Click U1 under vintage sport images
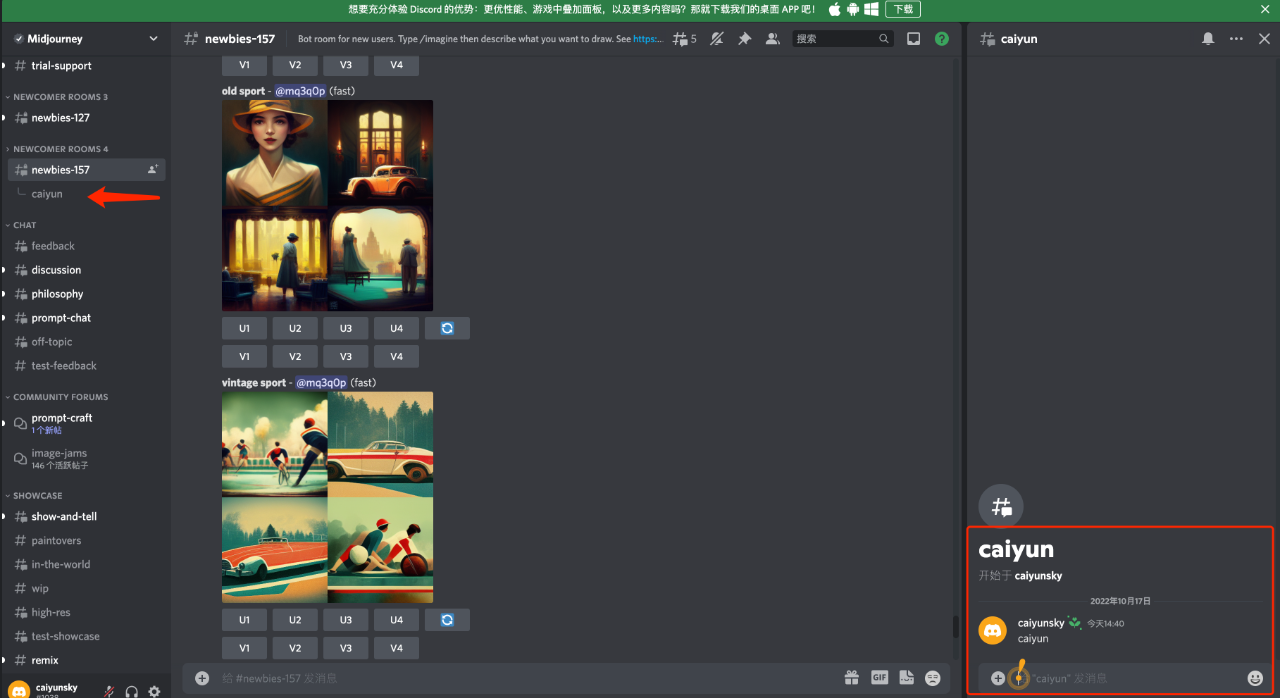1280x698 pixels. click(x=244, y=620)
